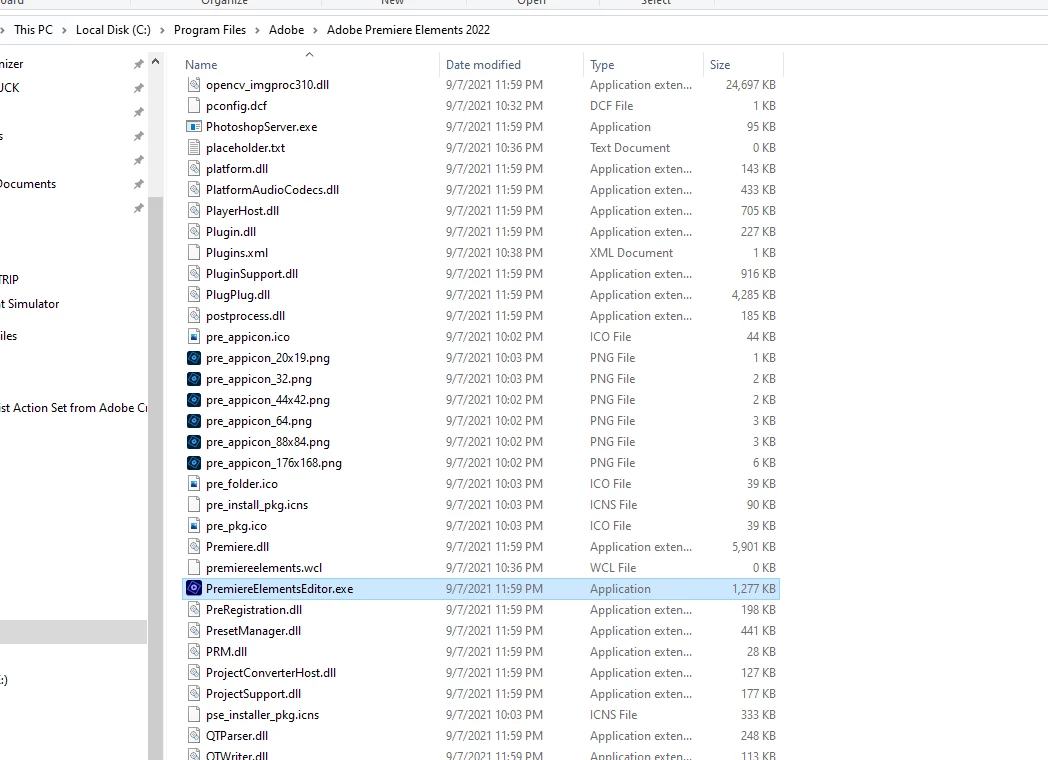The image size is (1048, 760).
Task: Click the PhotoshopServer.exe file icon
Action: tap(194, 126)
